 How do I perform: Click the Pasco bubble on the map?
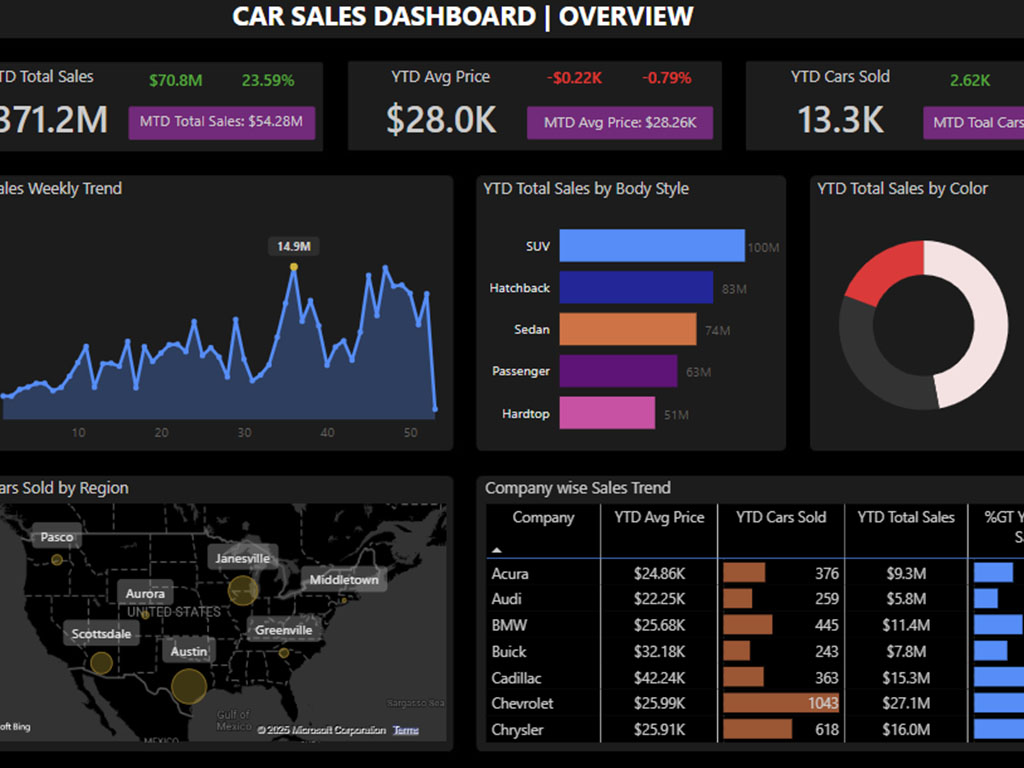point(57,560)
